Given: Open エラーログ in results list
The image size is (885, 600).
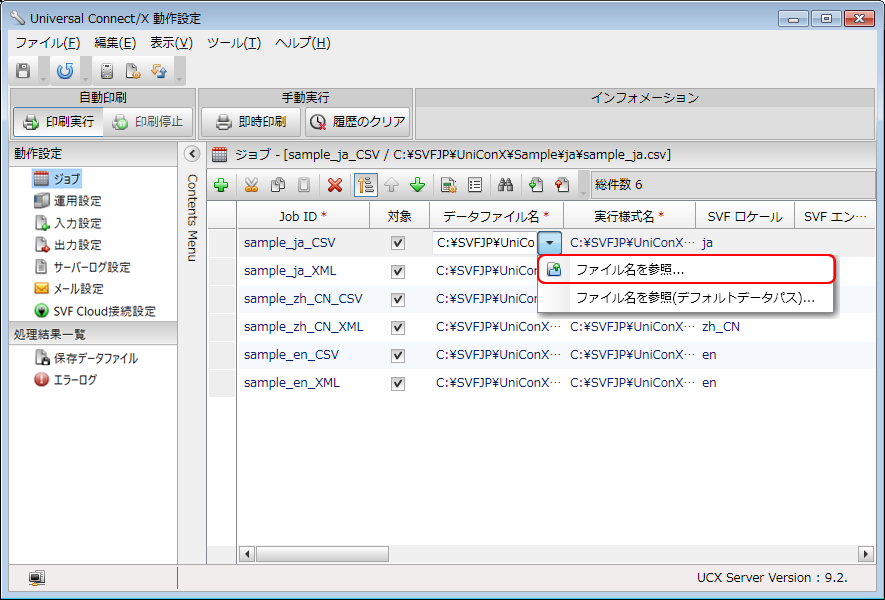Looking at the screenshot, I should (65, 379).
